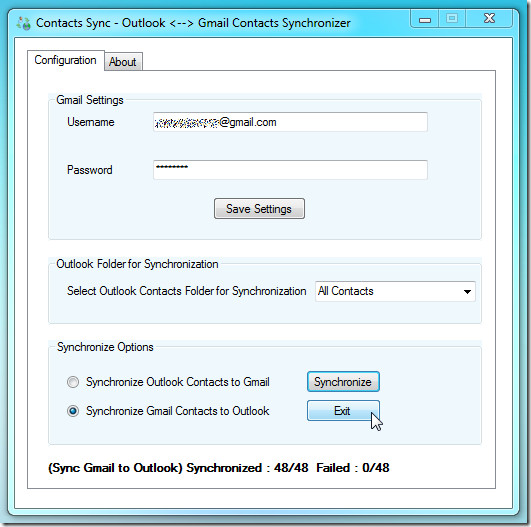Select the Configuration tab
This screenshot has width=531, height=527.
point(65,60)
